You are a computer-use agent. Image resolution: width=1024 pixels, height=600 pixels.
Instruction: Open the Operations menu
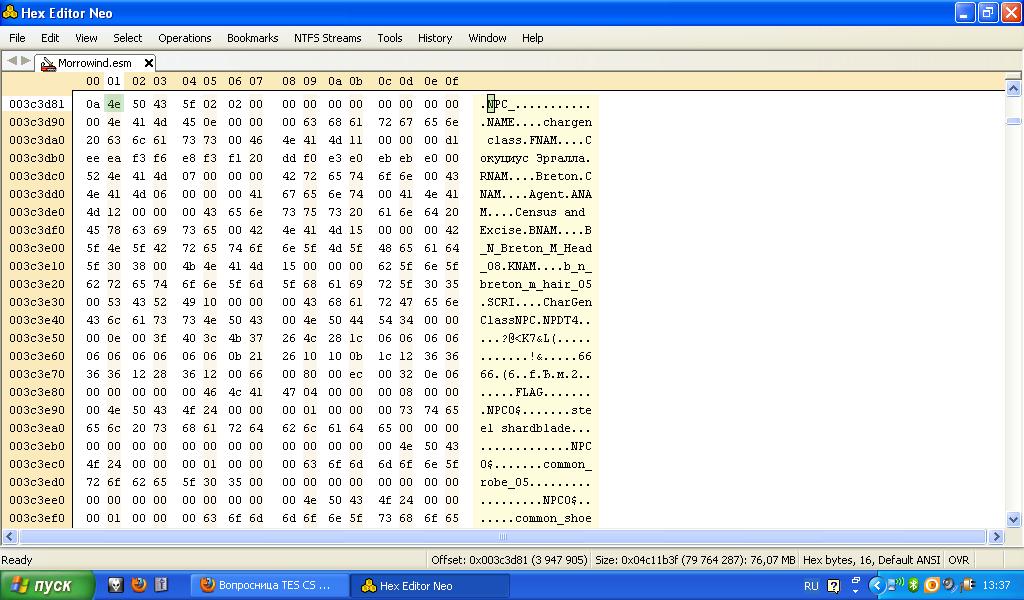[185, 38]
